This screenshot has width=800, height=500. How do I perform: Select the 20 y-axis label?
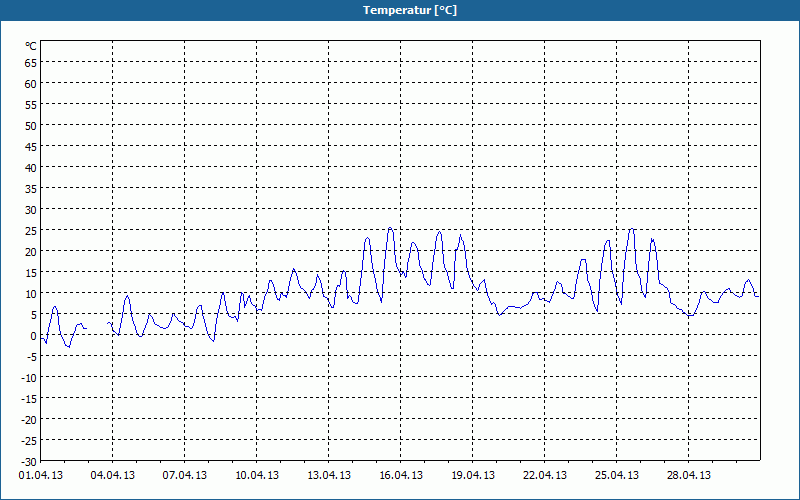coord(31,252)
